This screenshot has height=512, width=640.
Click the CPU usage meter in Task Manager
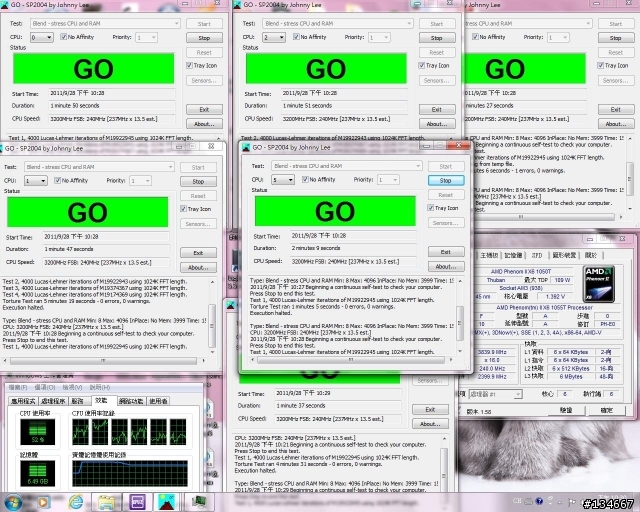click(38, 432)
